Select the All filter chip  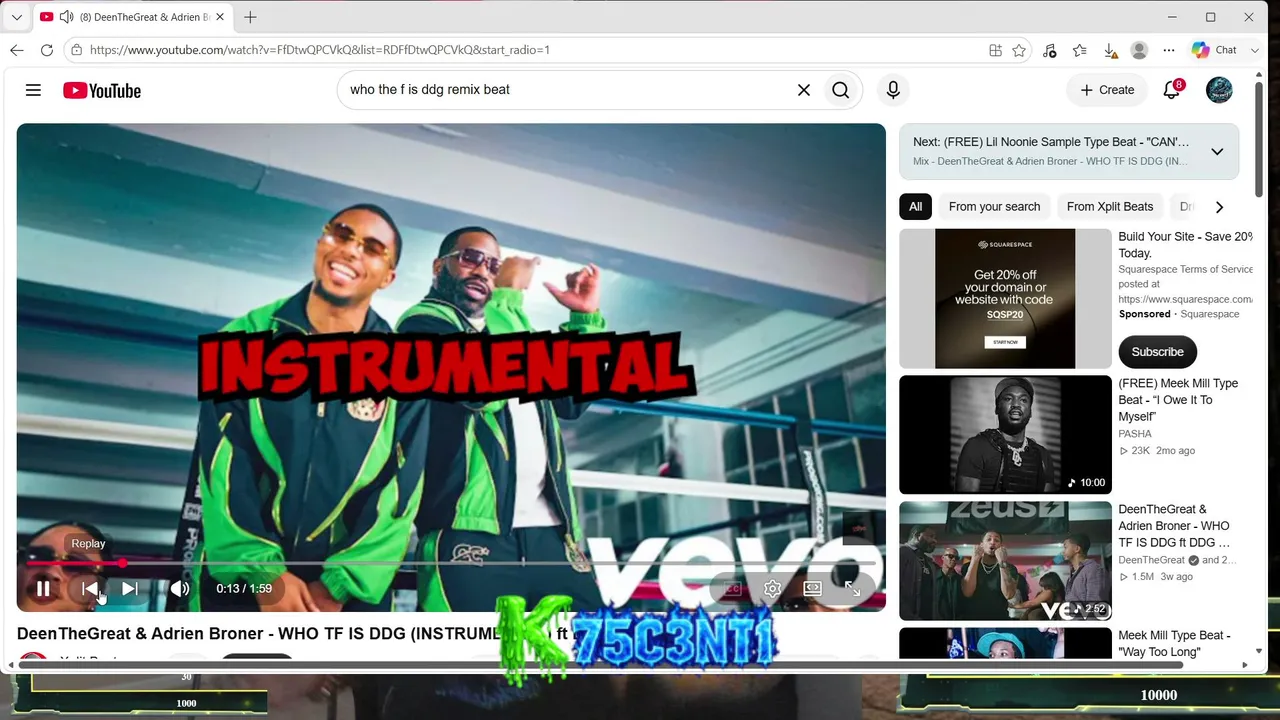(915, 207)
